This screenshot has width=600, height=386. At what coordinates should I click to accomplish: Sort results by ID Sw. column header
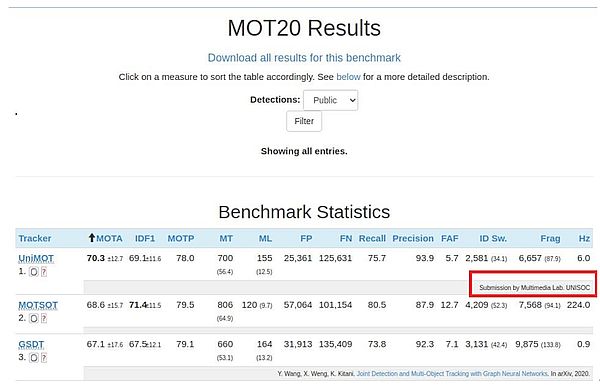pos(493,238)
